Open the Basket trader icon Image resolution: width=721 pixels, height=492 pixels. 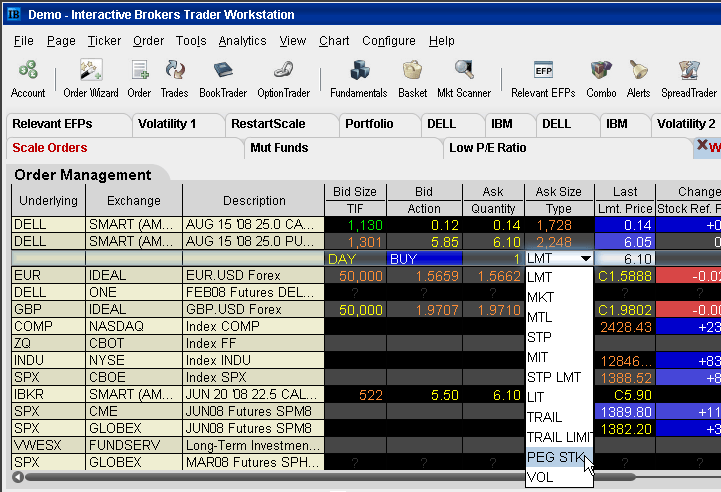pyautogui.click(x=412, y=79)
